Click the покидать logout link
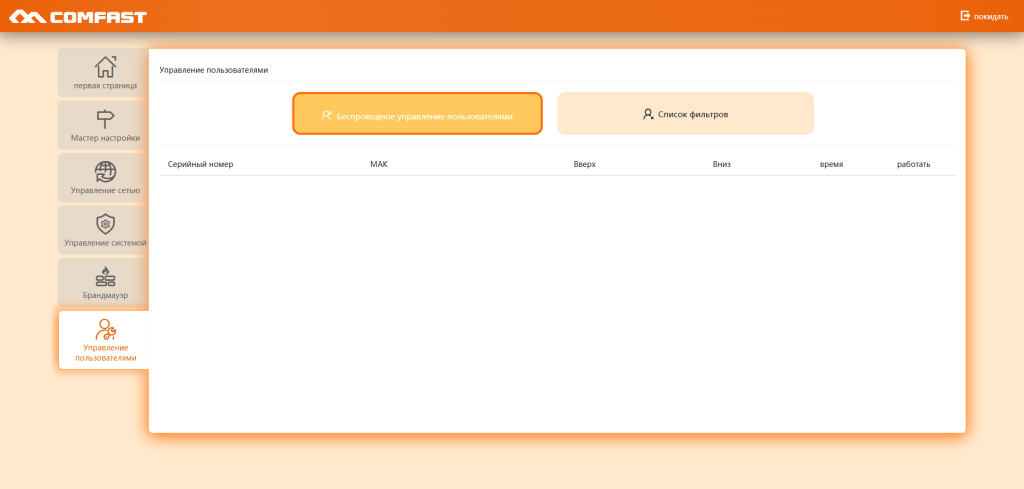This screenshot has height=489, width=1024. (x=991, y=17)
